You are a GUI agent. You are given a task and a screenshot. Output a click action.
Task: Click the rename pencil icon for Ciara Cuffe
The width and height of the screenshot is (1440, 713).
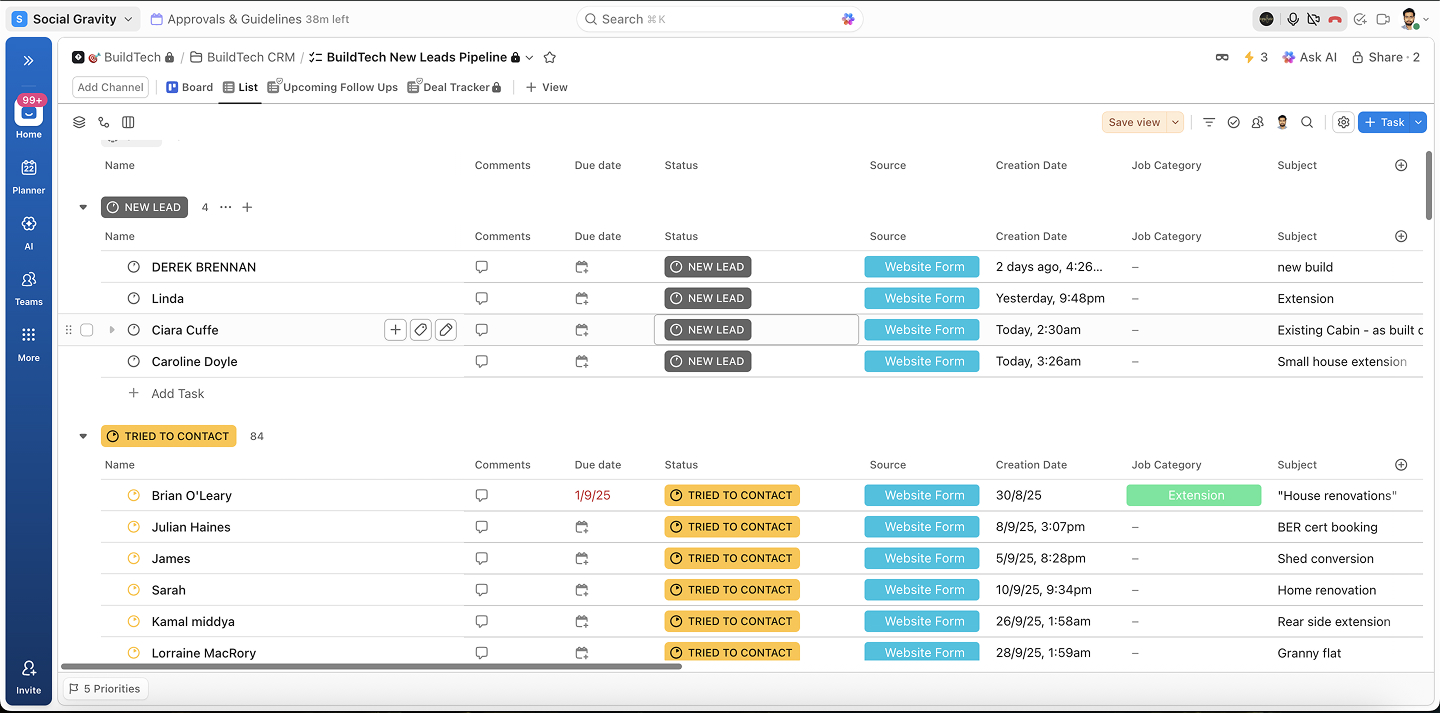tap(446, 330)
